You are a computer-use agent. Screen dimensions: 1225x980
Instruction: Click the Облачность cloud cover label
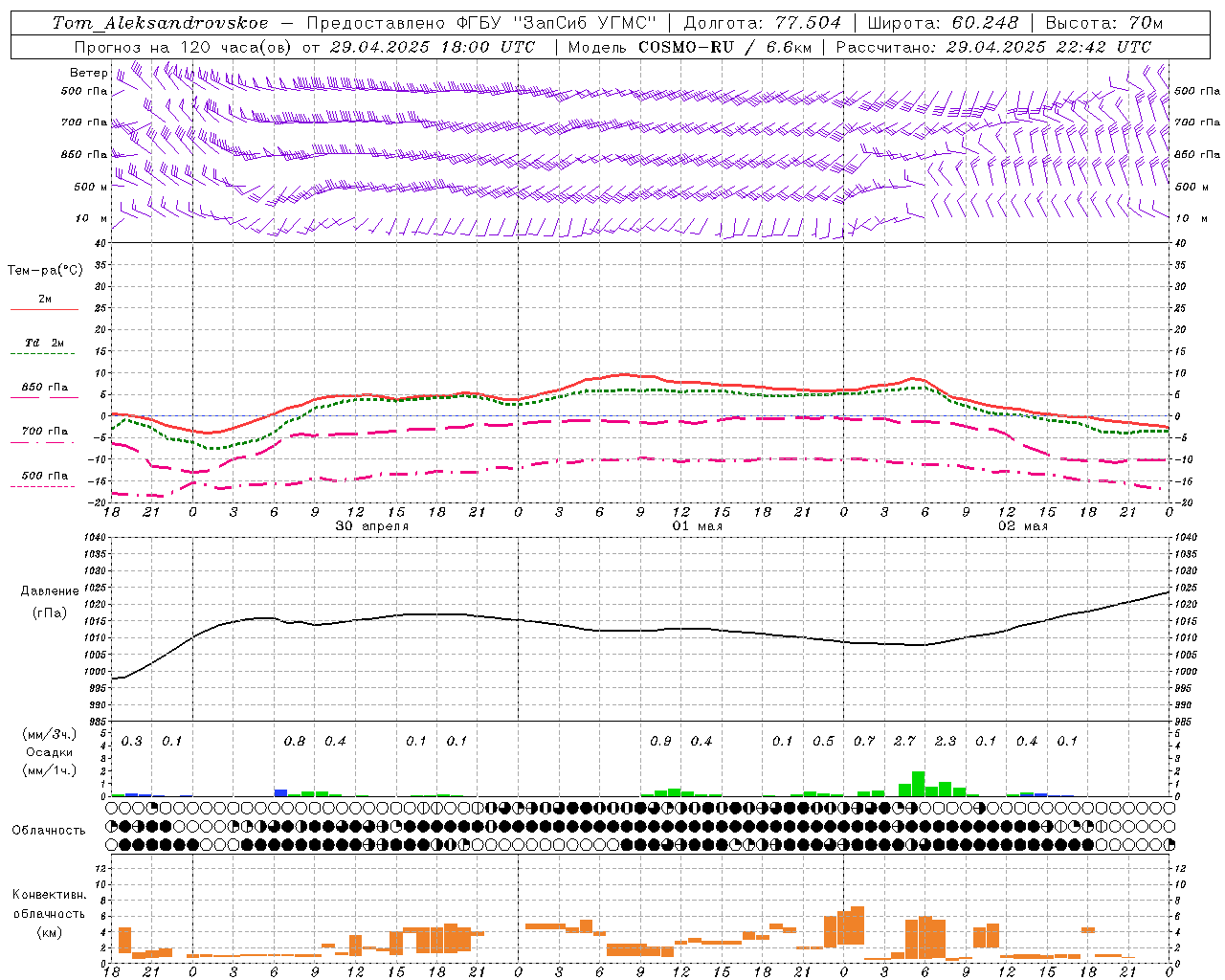[49, 831]
